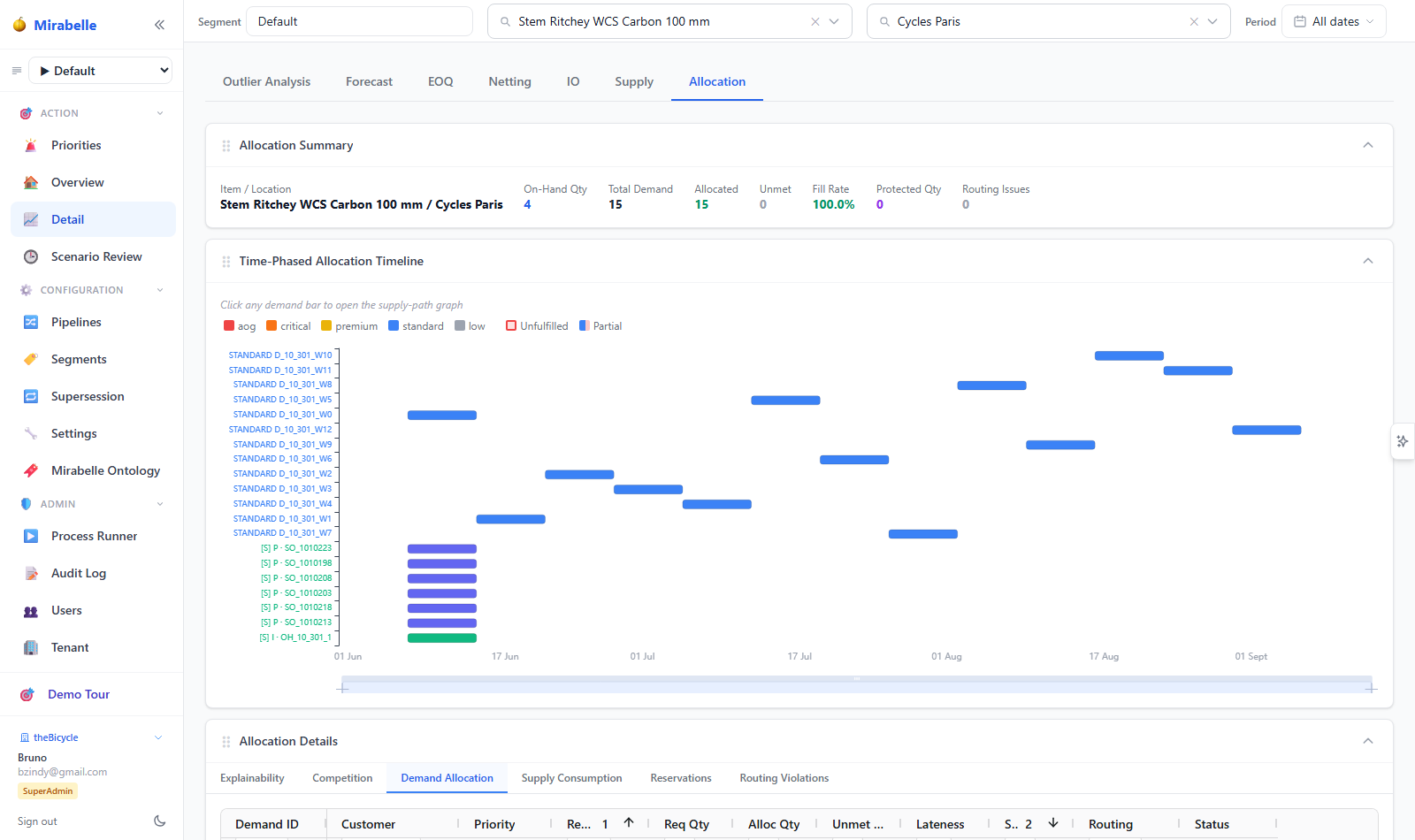Click the timeline zoom range slider
Viewport: 1415px width, 840px height.
coord(857,683)
